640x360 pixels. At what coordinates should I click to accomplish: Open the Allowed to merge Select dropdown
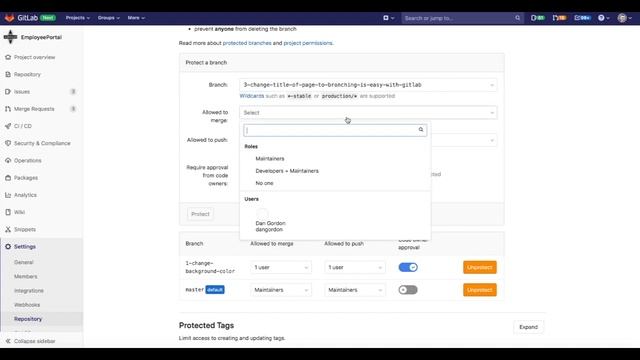pyautogui.click(x=368, y=113)
